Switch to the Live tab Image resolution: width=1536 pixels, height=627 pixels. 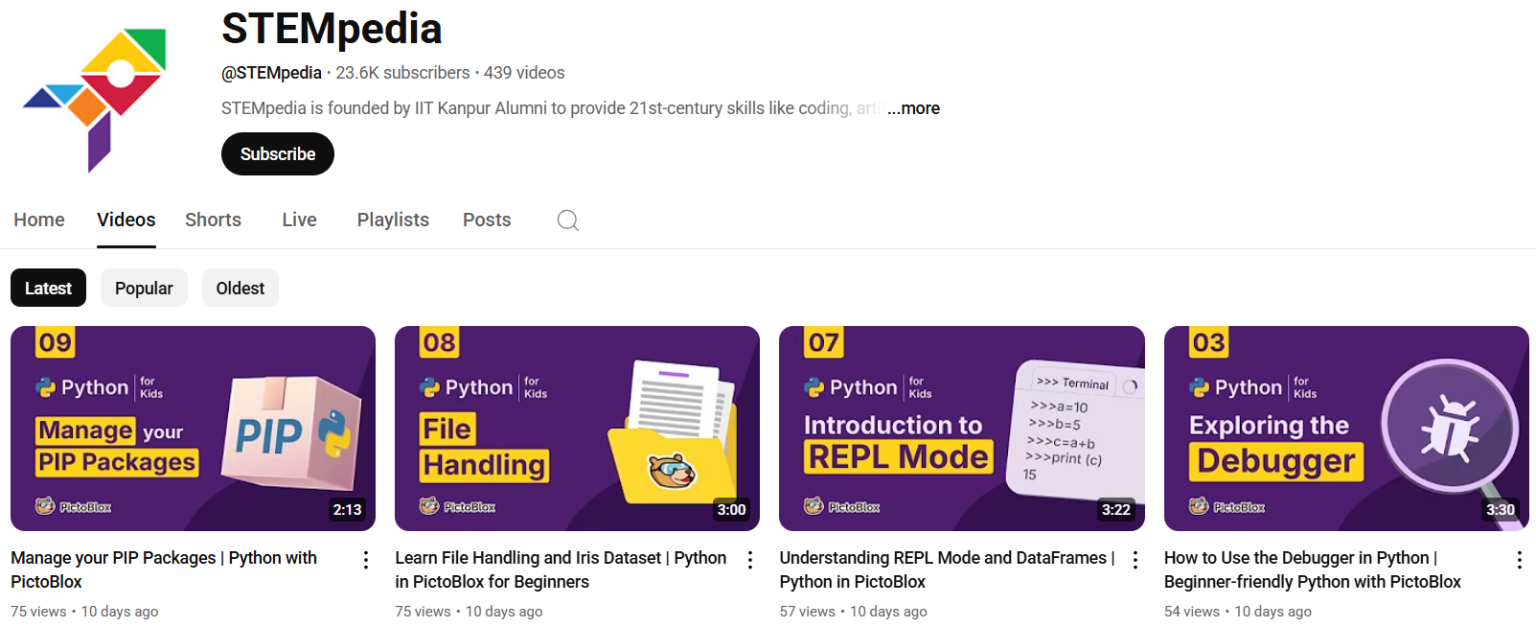point(298,220)
